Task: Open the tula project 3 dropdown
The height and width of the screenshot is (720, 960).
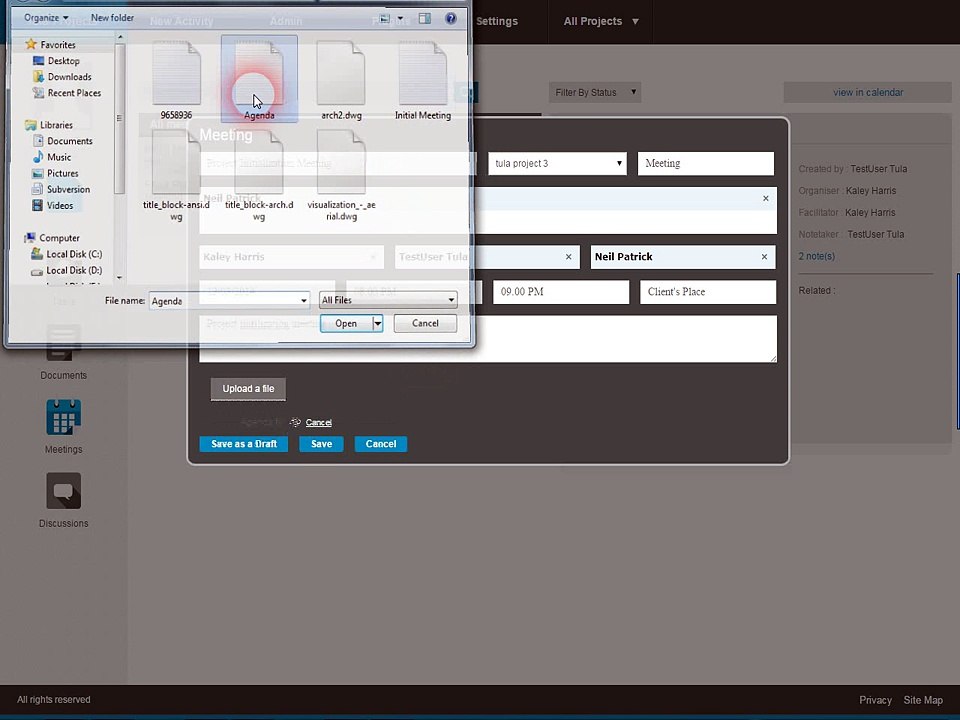Action: 557,163
